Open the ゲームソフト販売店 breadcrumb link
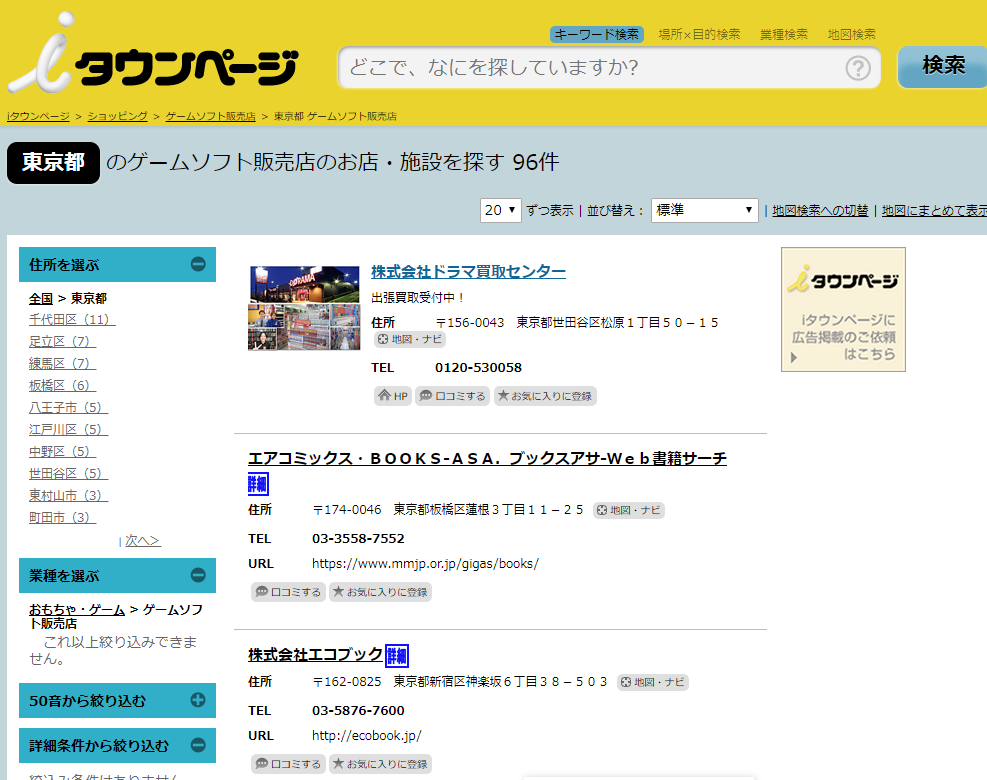The height and width of the screenshot is (780, 987). pyautogui.click(x=210, y=116)
